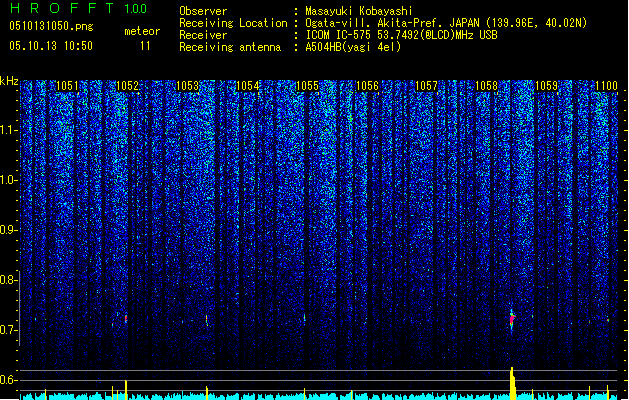Select the filename 0510131050.png
The image size is (629, 400).
click(51, 26)
